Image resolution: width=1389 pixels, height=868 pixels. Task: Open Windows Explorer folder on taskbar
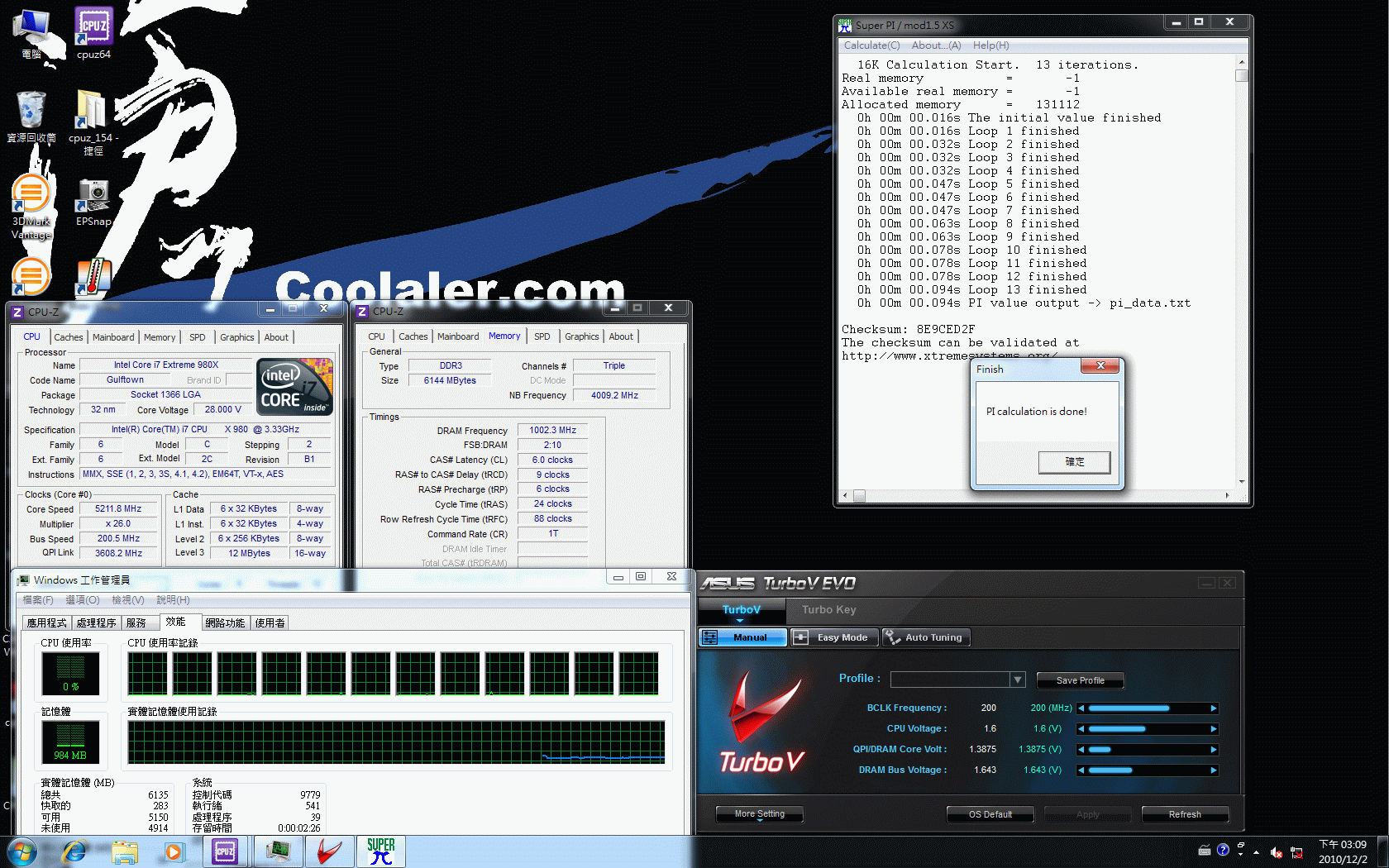point(124,851)
